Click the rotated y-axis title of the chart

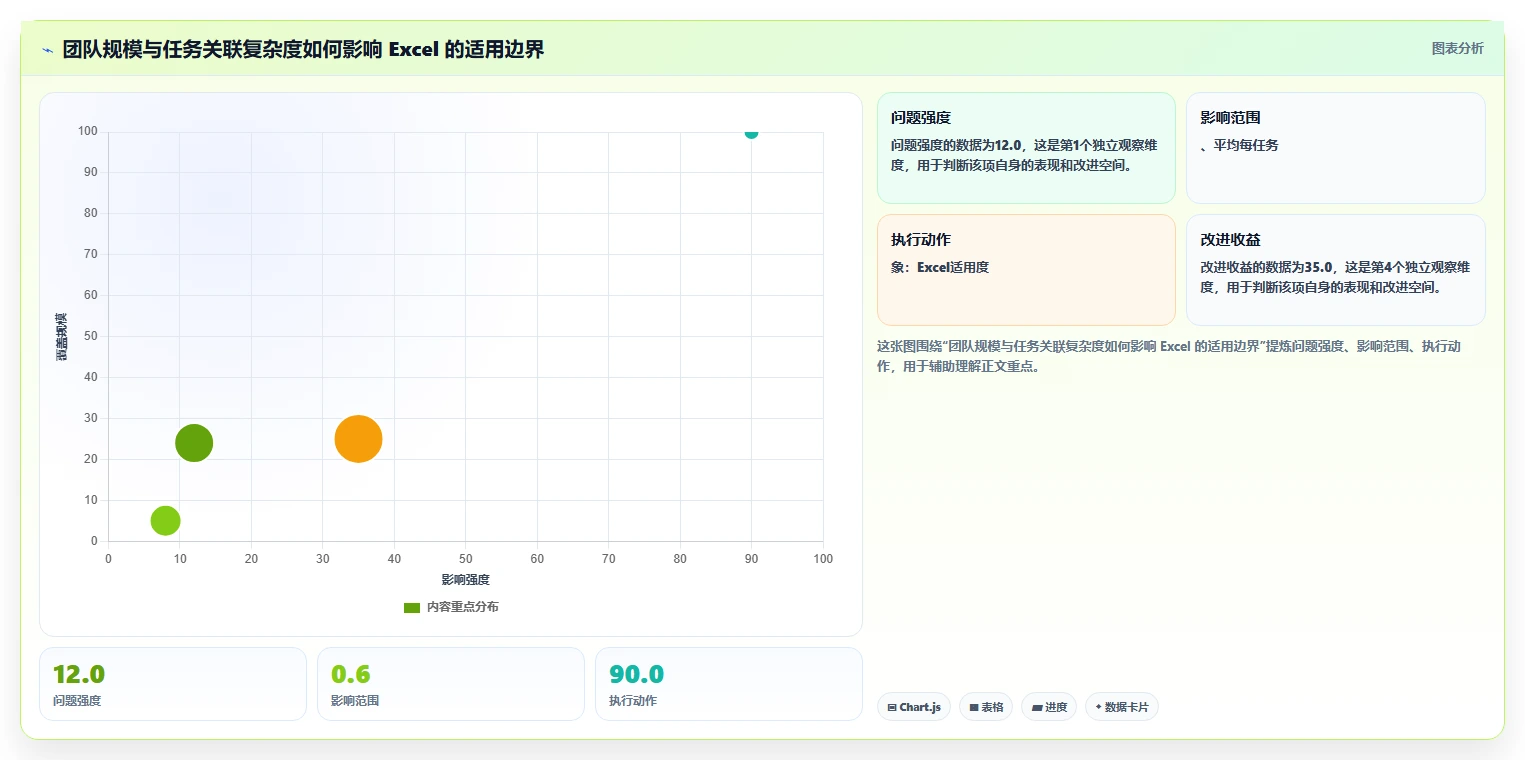tap(62, 337)
